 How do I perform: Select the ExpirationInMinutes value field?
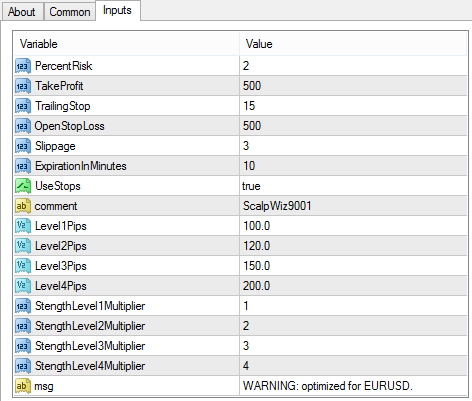(x=353, y=166)
